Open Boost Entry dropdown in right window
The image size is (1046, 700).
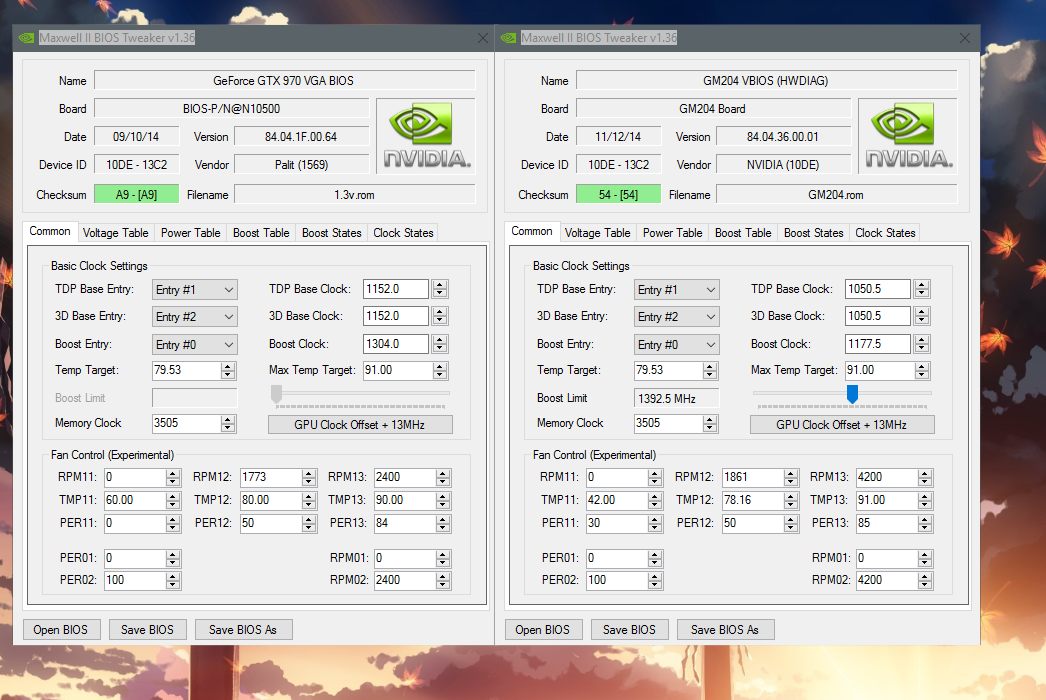(x=676, y=345)
